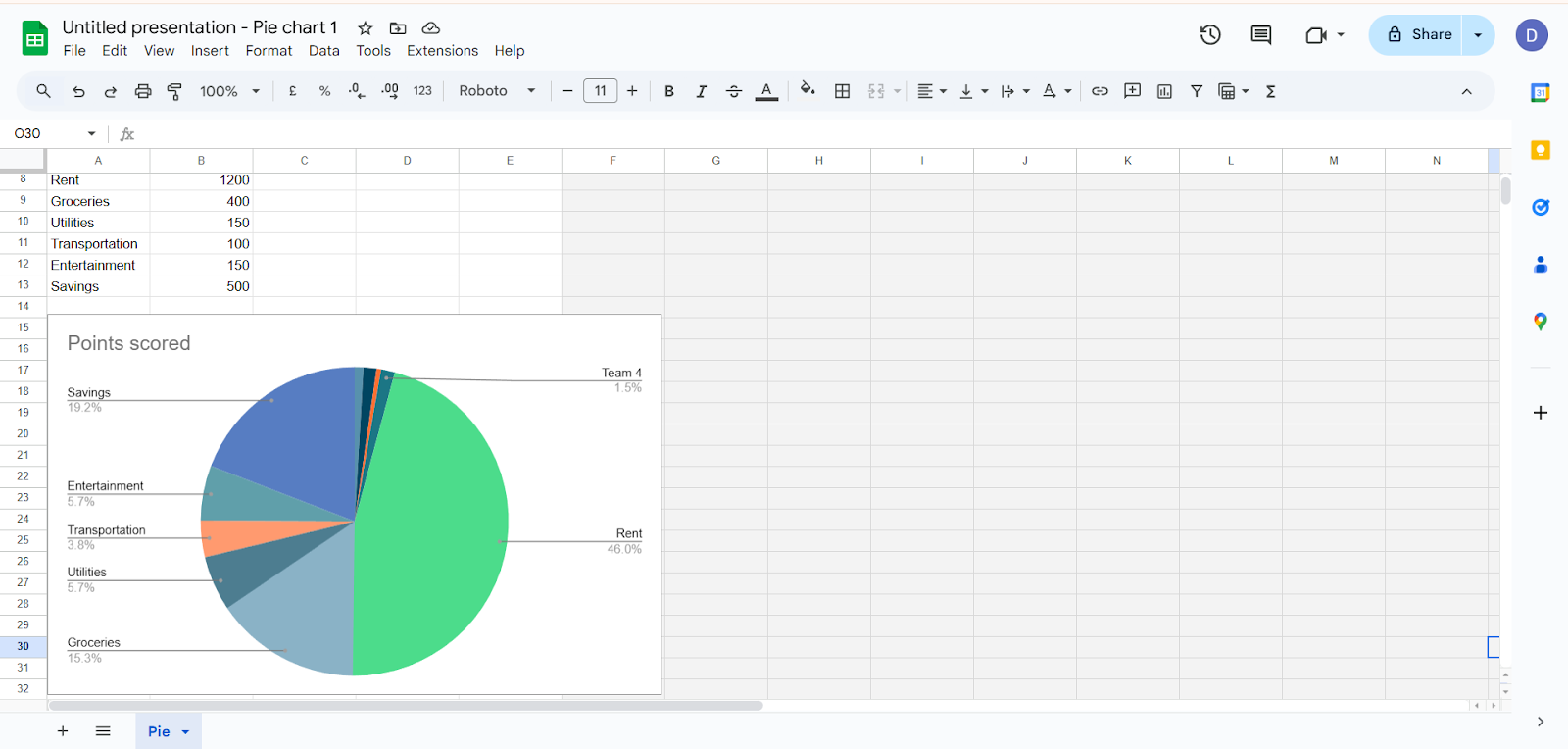Image resolution: width=1568 pixels, height=749 pixels.
Task: Open the Insert menu
Action: pos(210,51)
